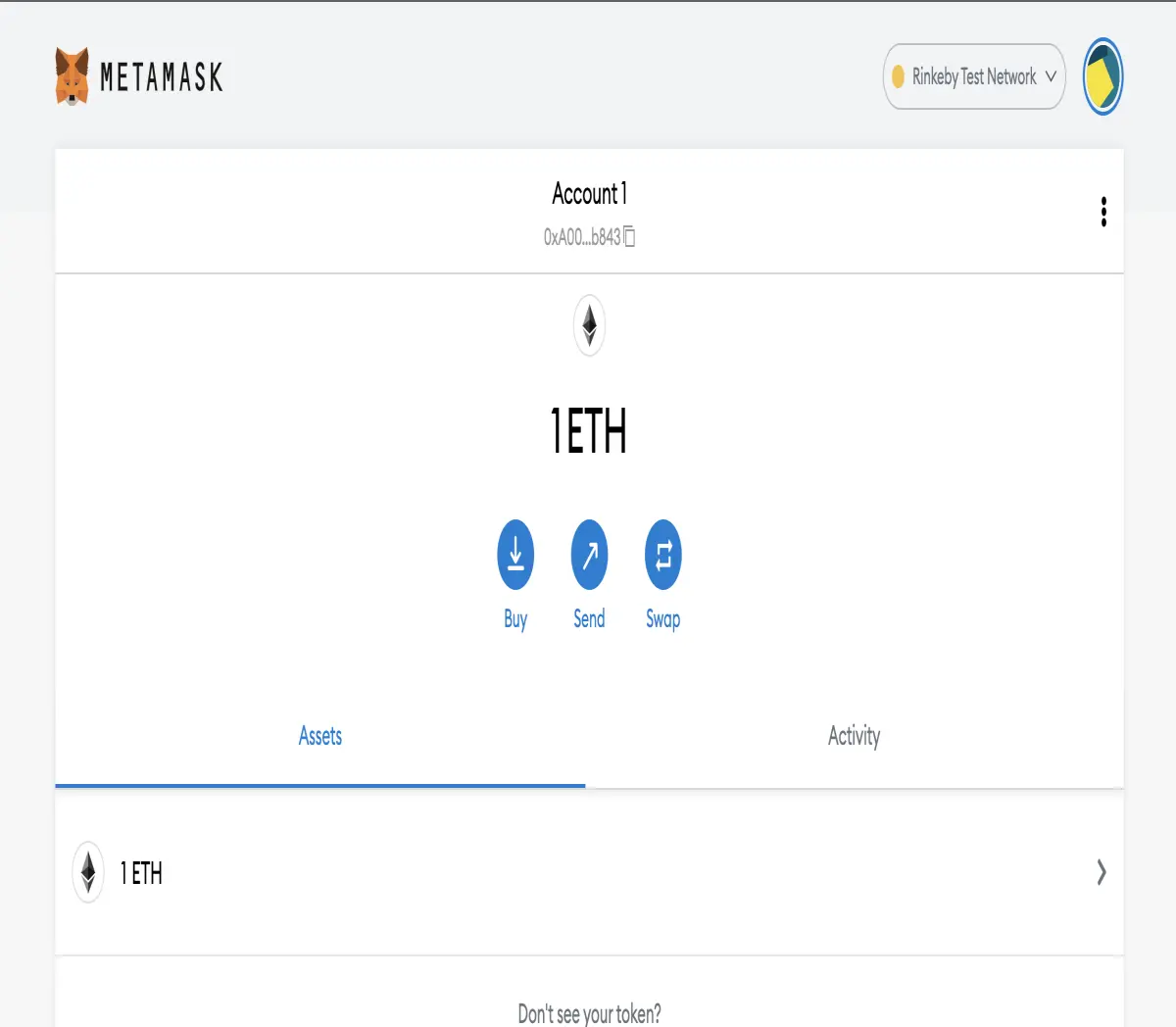Switch to the Assets tab
The height and width of the screenshot is (1027, 1176).
coord(320,736)
